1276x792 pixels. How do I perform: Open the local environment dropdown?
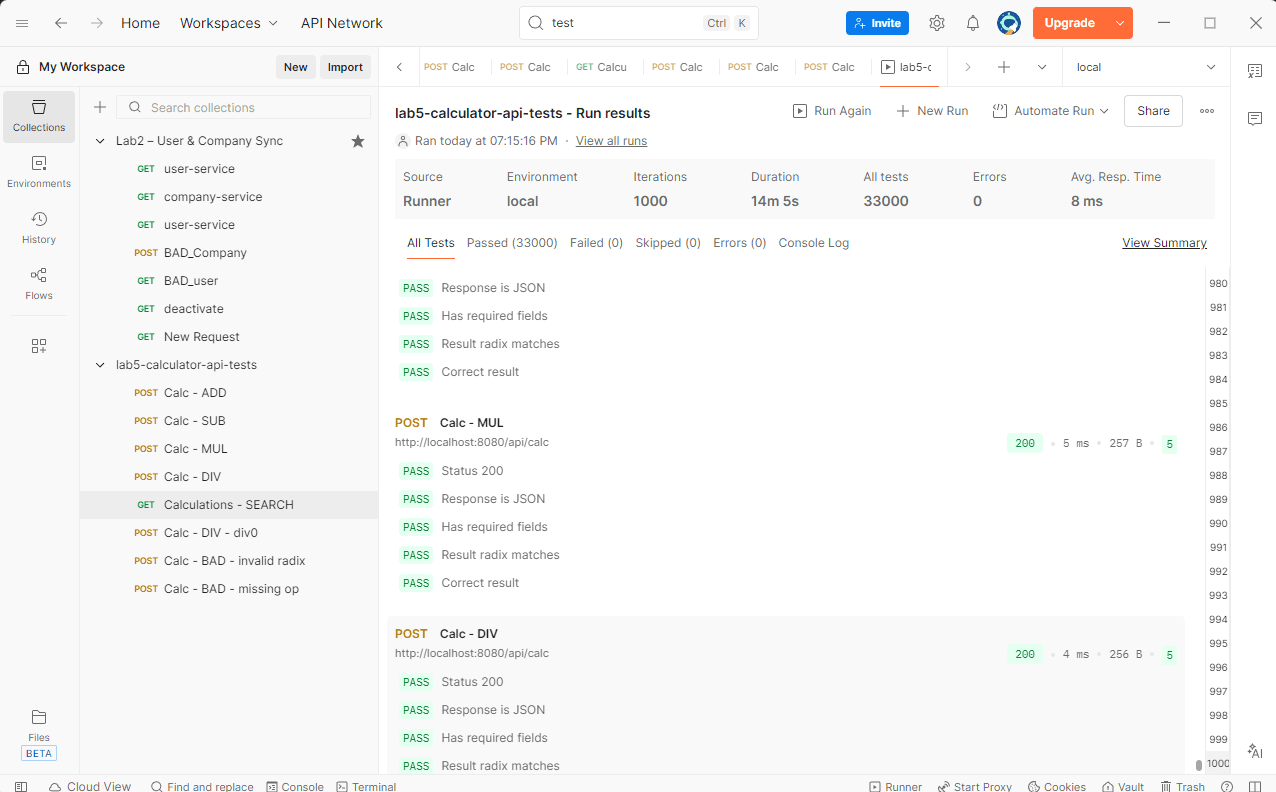[1145, 67]
